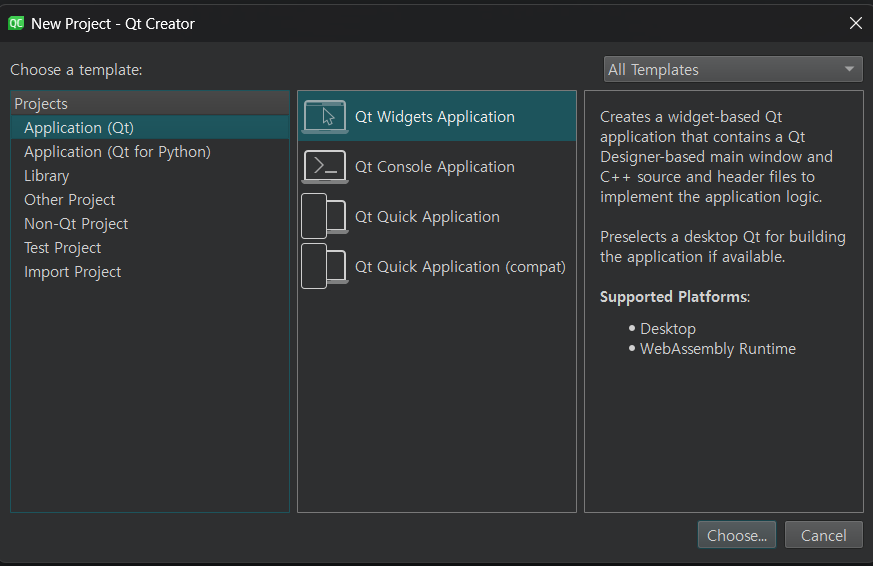Screen dimensions: 873x566
Task: Click the Choose... button
Action: (737, 535)
